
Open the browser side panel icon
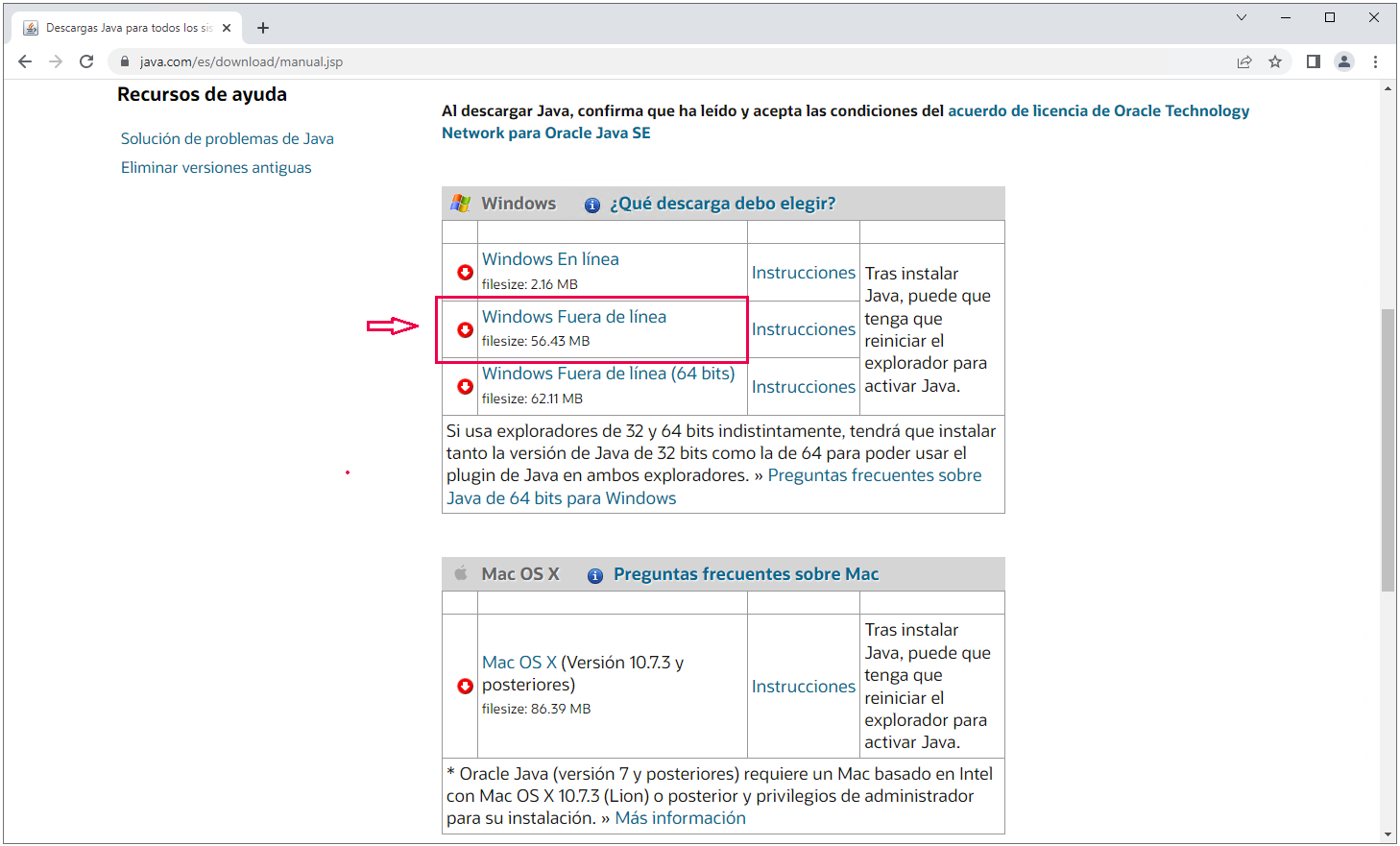point(1314,61)
